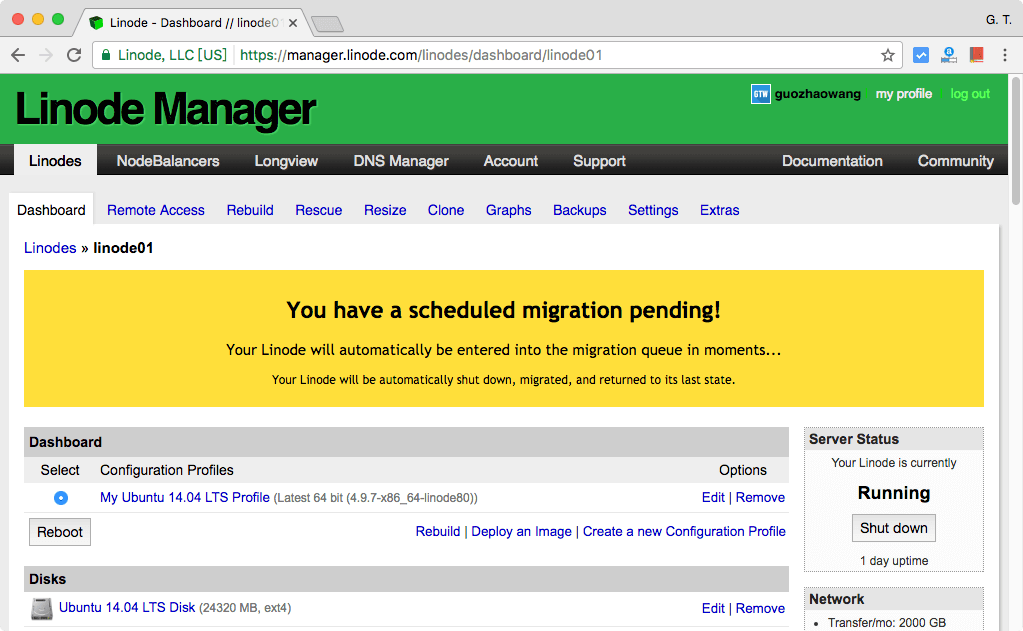Click the green padlock site info icon

(x=107, y=55)
